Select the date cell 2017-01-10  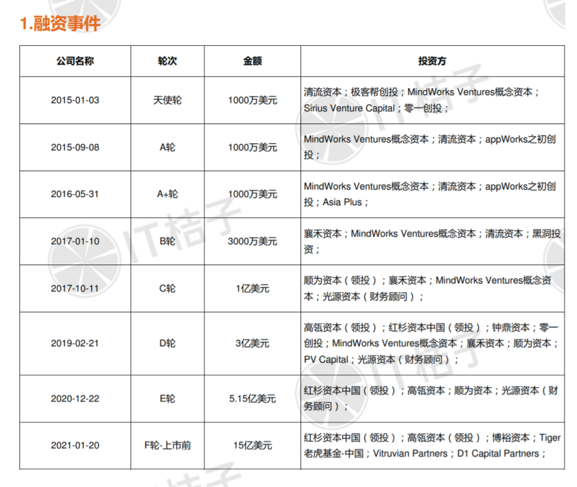point(75,241)
